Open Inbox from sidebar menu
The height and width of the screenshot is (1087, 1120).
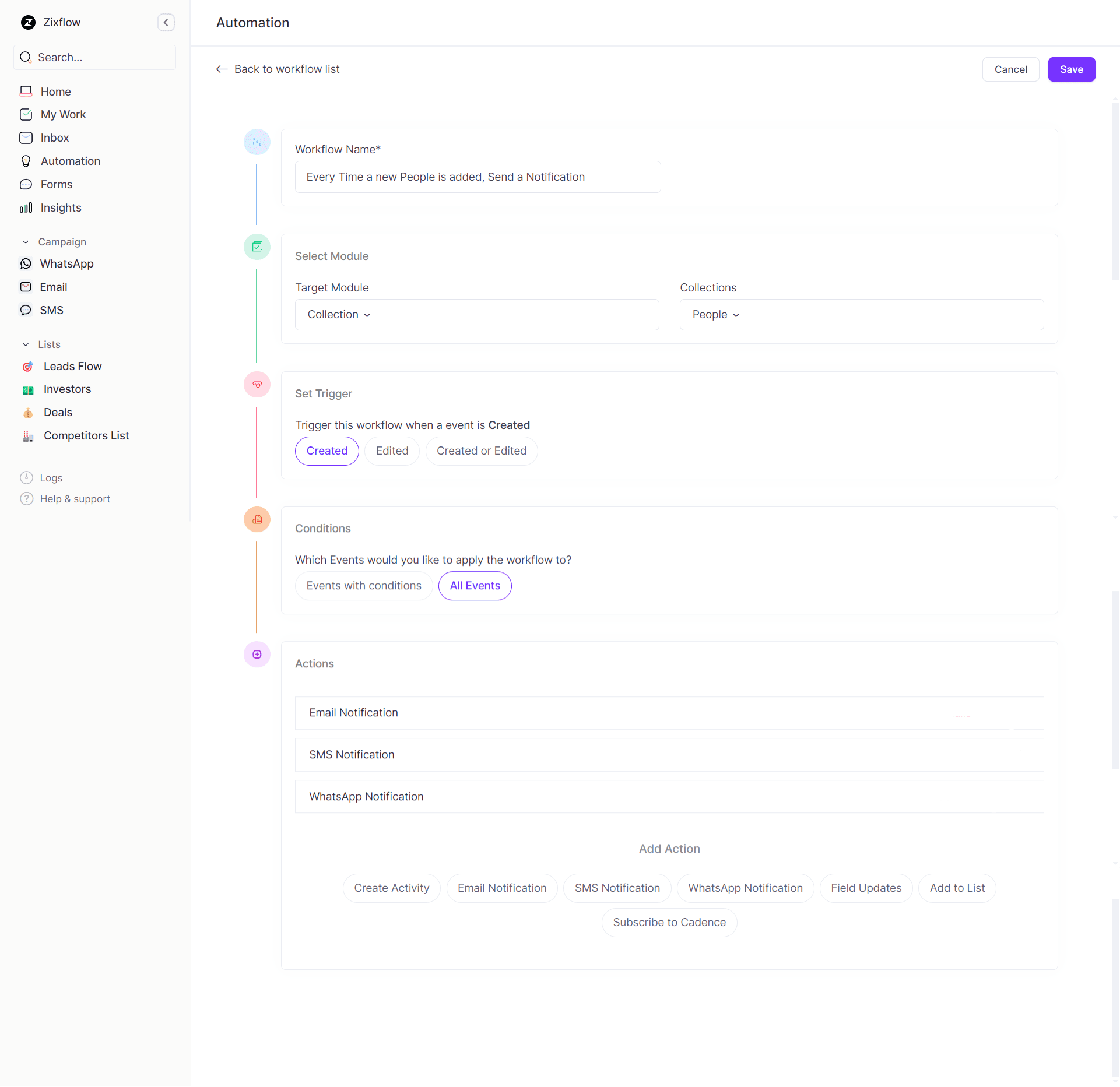(54, 138)
